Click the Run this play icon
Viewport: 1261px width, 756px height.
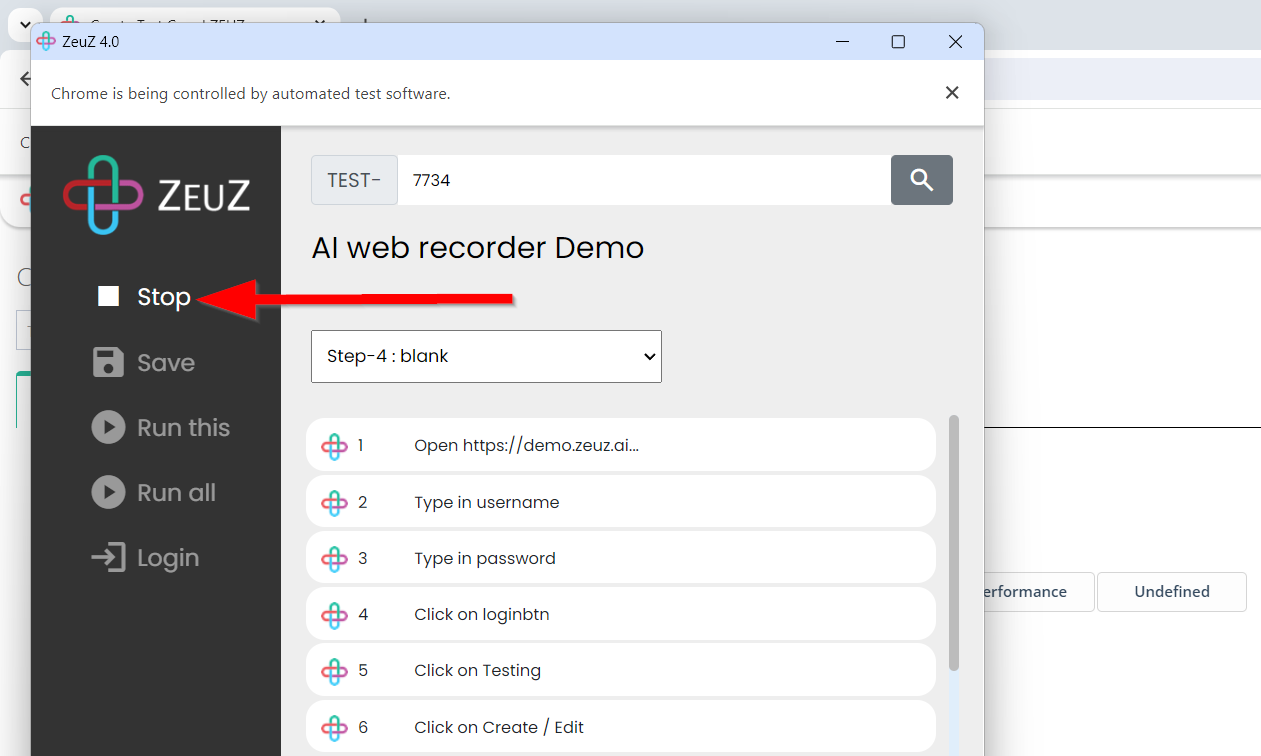[x=108, y=427]
